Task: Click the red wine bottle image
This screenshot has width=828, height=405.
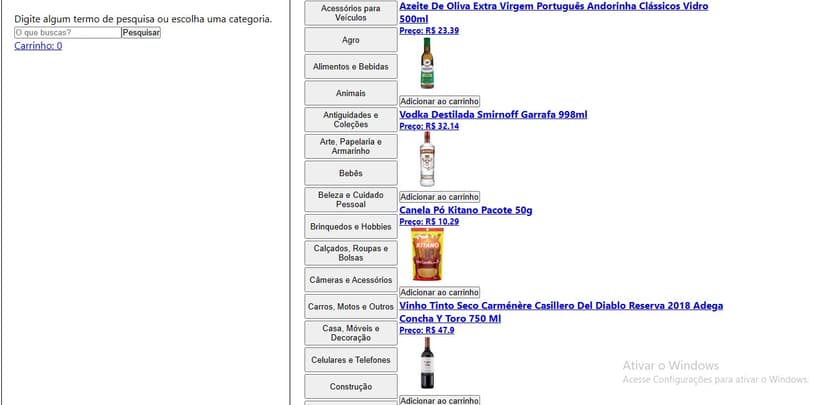Action: [x=427, y=363]
